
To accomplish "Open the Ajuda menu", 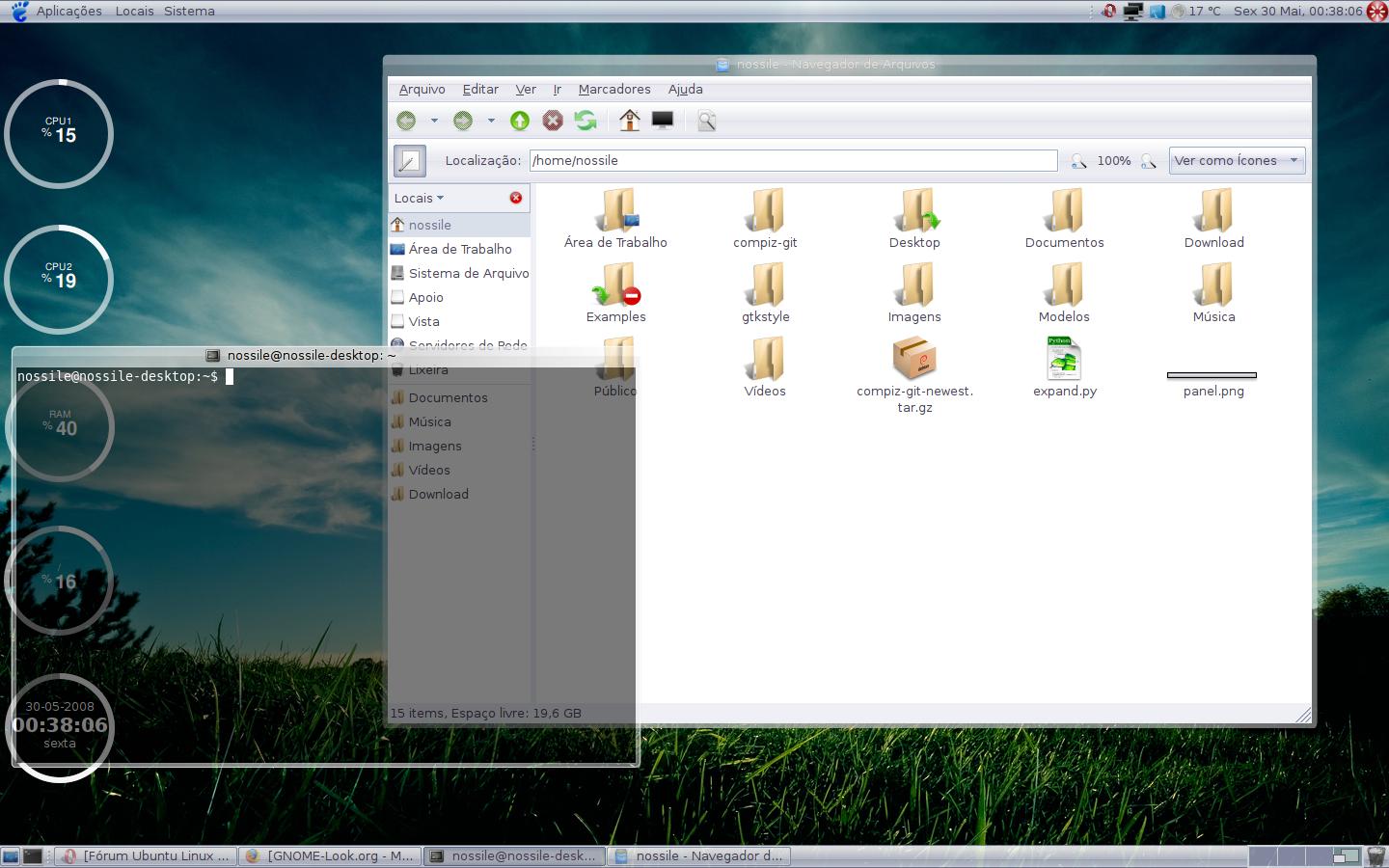I will click(x=686, y=89).
